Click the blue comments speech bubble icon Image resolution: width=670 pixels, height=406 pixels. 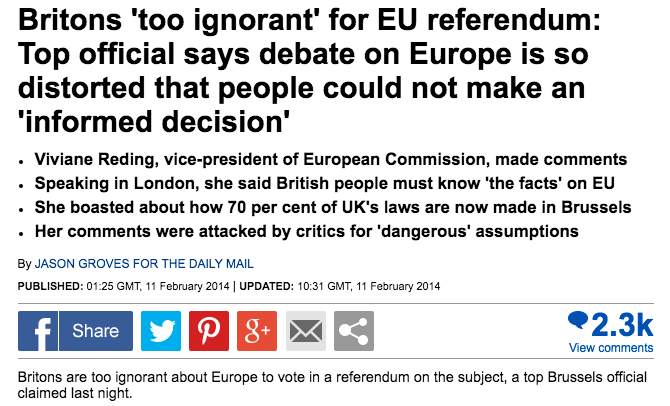[x=578, y=320]
